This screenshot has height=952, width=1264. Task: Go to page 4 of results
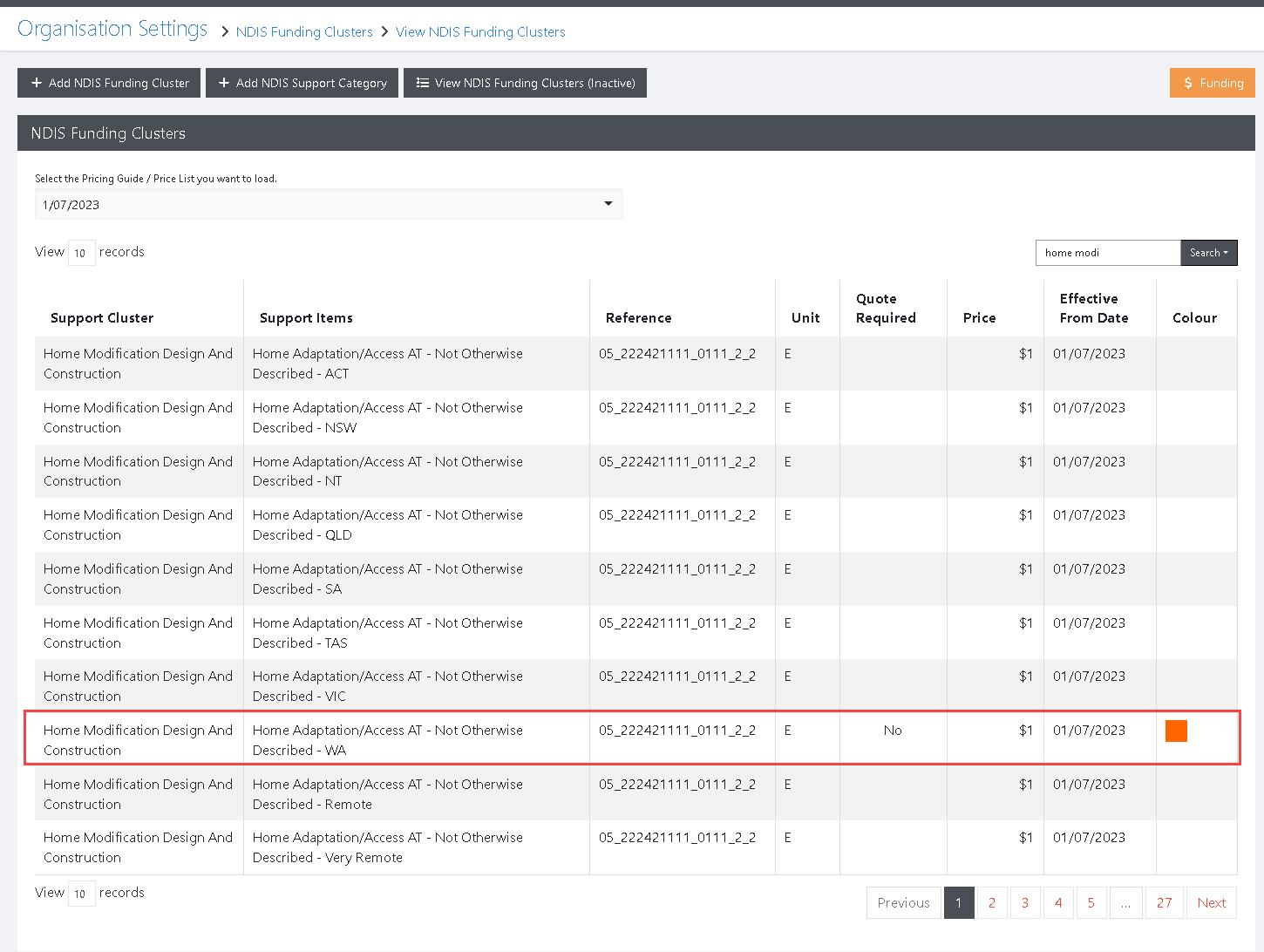click(x=1058, y=903)
